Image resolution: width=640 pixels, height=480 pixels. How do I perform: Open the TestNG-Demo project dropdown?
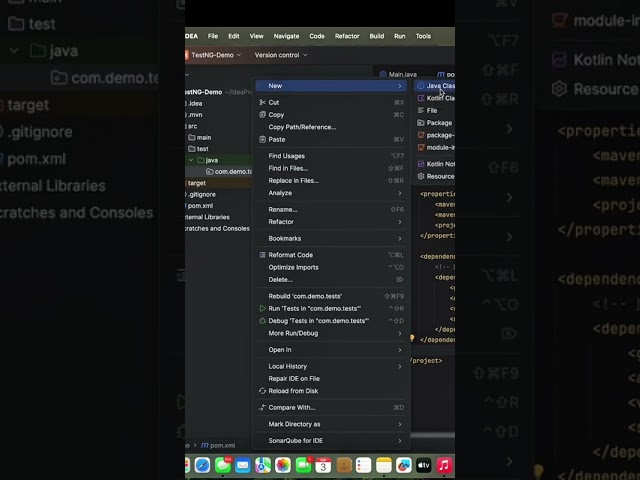coord(216,55)
